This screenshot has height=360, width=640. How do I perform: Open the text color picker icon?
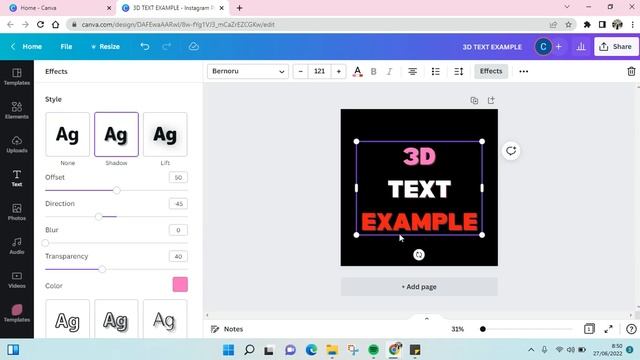pos(358,71)
